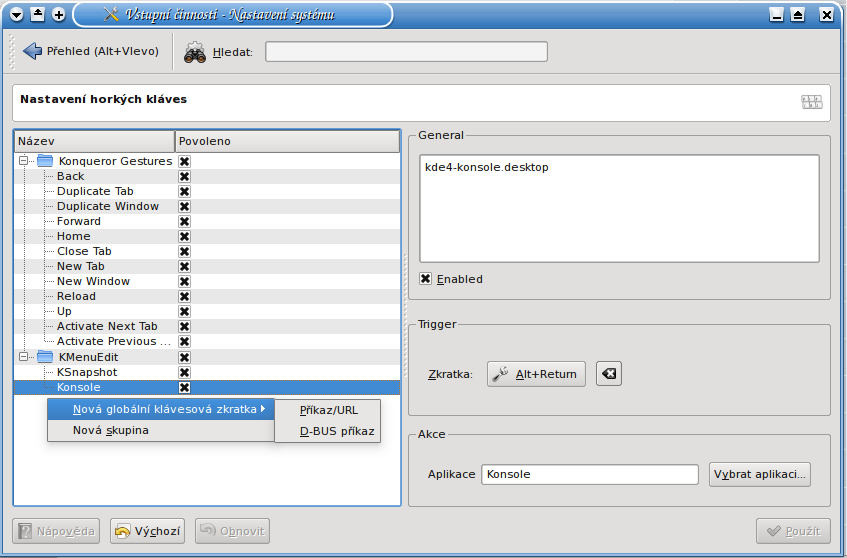Select Příkaz/URL from the submenu
This screenshot has width=847, height=558.
(x=328, y=409)
